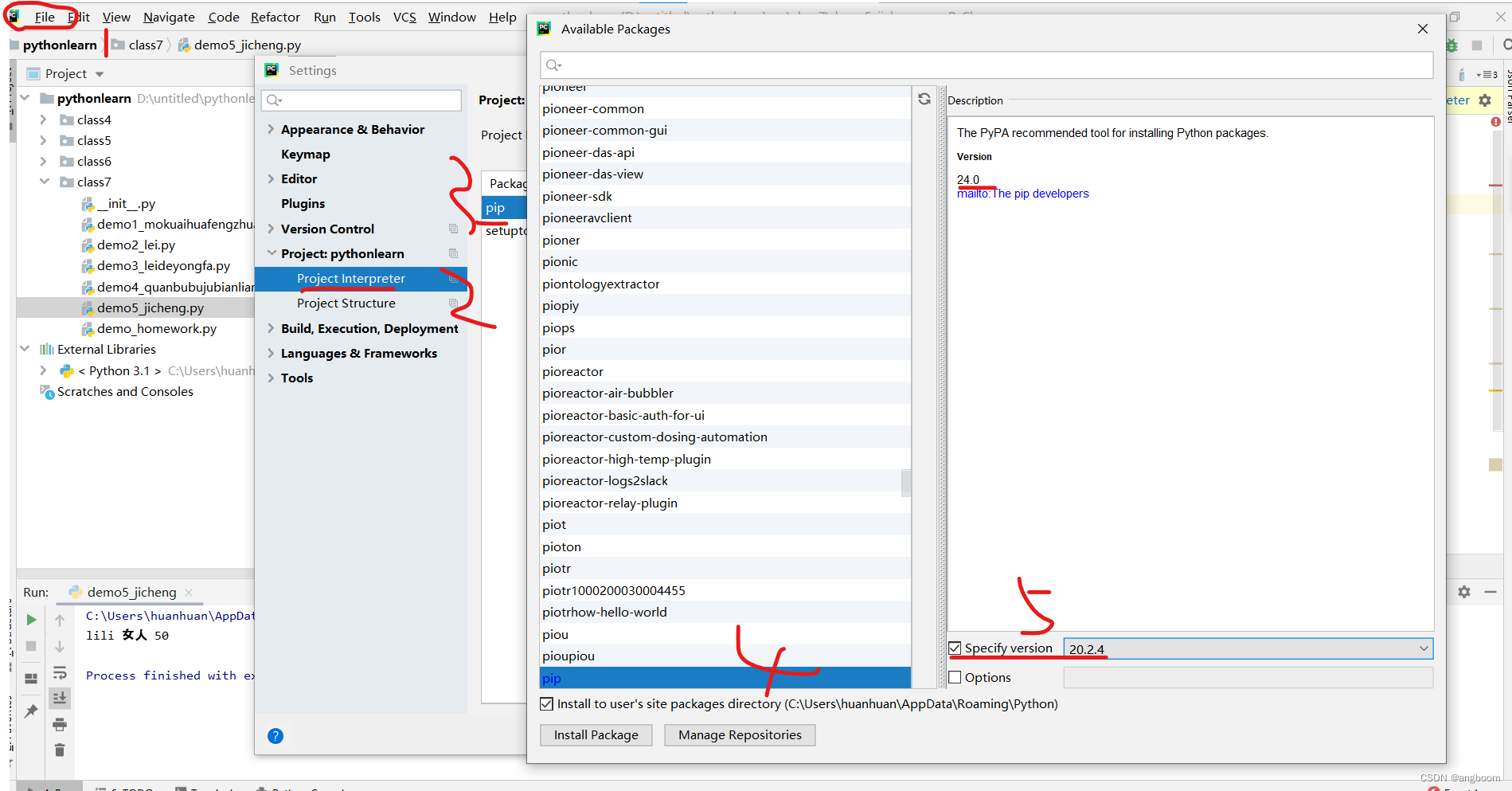Expand Build, Execution, Deployment settings

[271, 328]
